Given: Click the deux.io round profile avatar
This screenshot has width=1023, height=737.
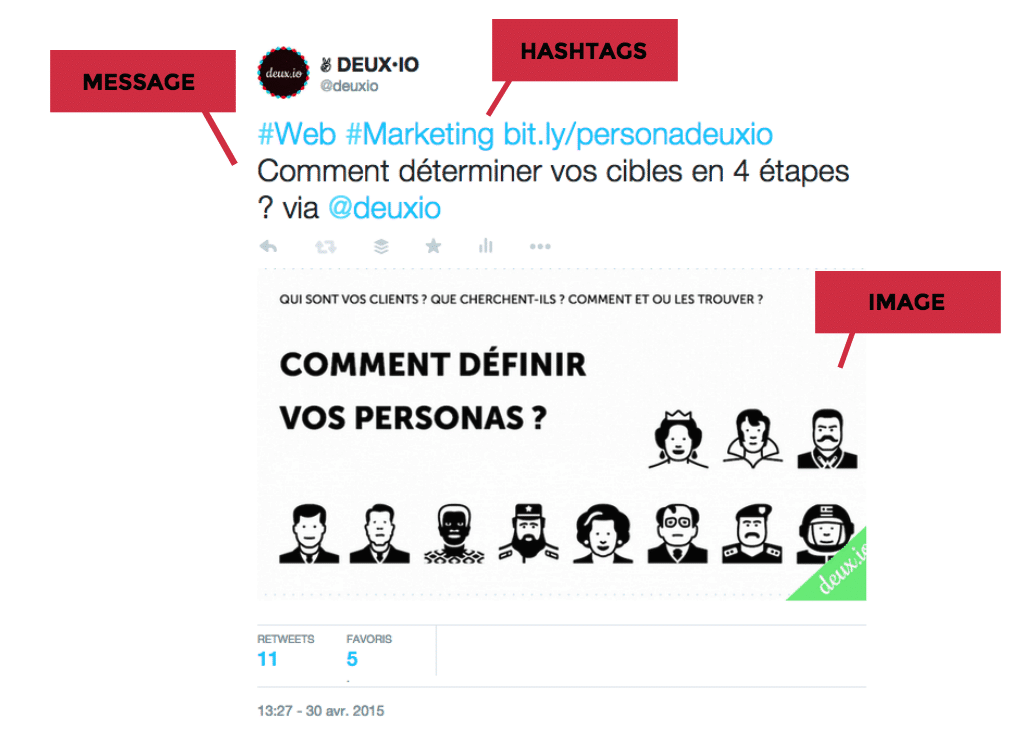Looking at the screenshot, I should 283,73.
